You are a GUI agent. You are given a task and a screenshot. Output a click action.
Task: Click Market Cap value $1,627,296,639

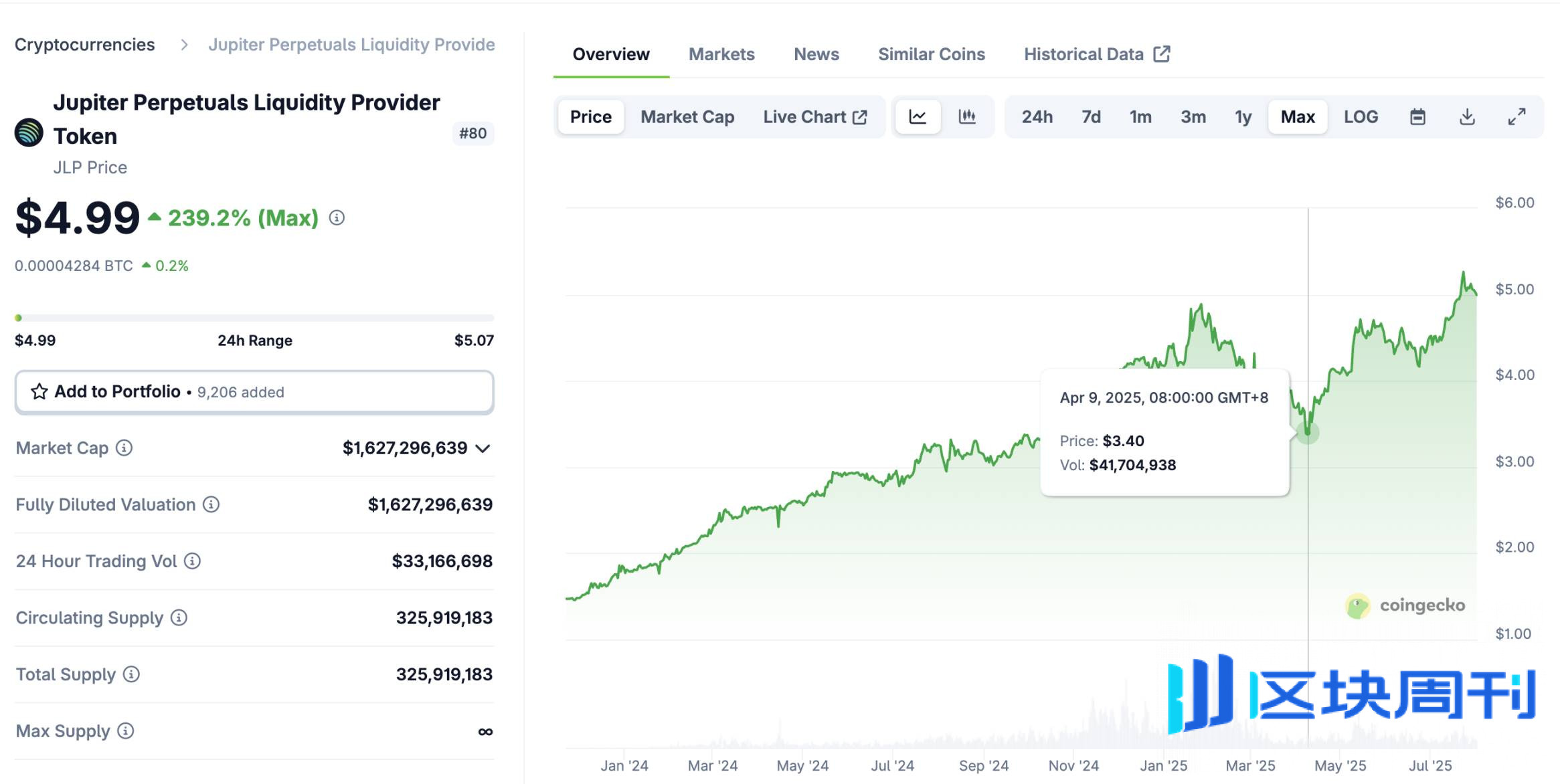405,448
